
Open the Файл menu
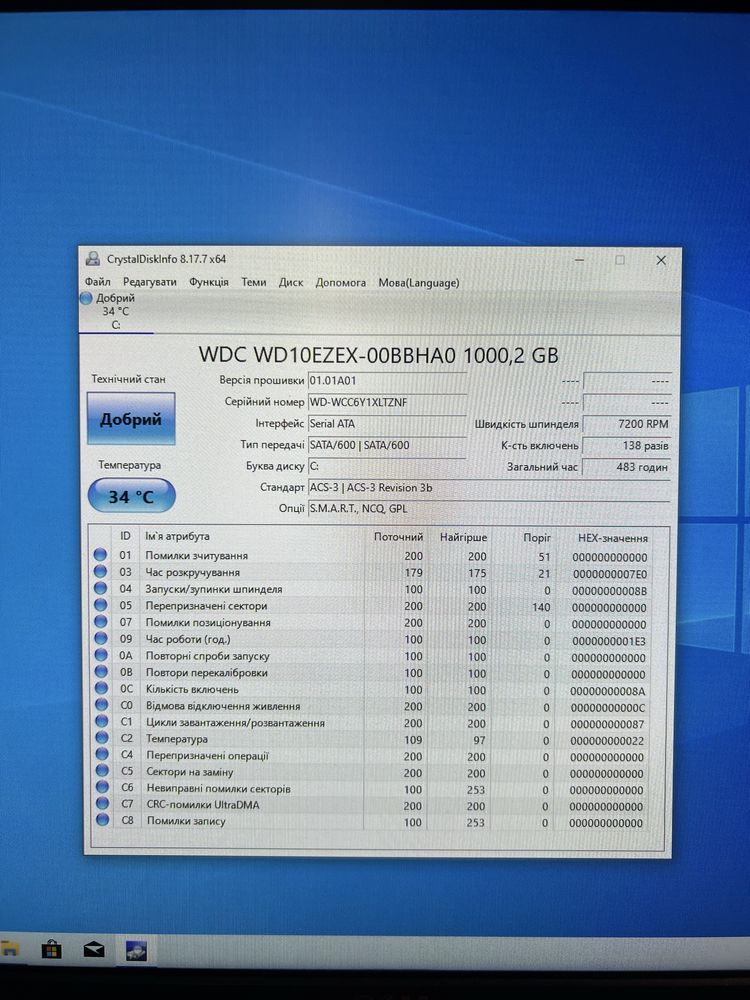pyautogui.click(x=98, y=282)
